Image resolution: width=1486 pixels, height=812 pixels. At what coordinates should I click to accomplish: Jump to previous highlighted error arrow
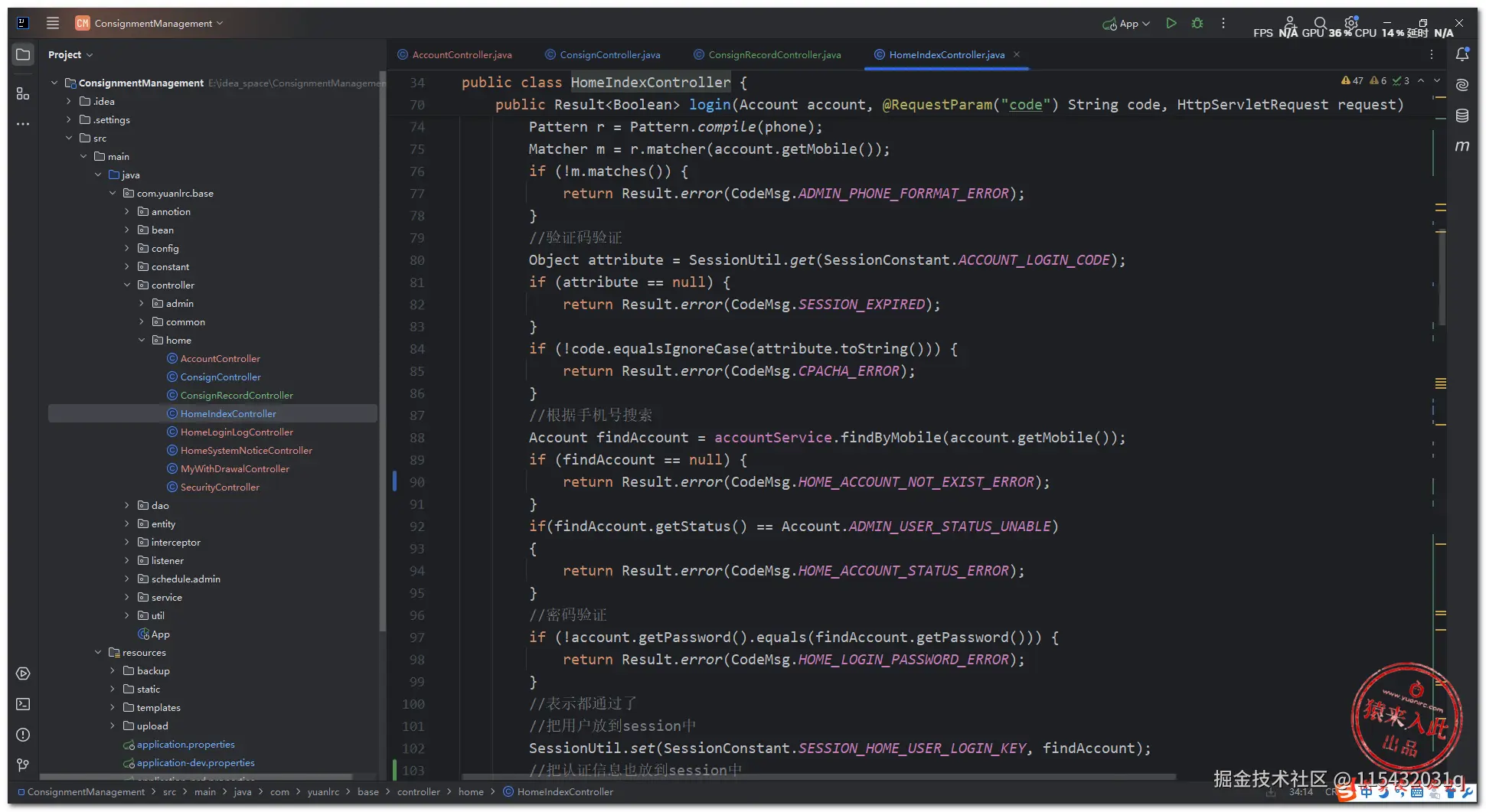point(1421,80)
